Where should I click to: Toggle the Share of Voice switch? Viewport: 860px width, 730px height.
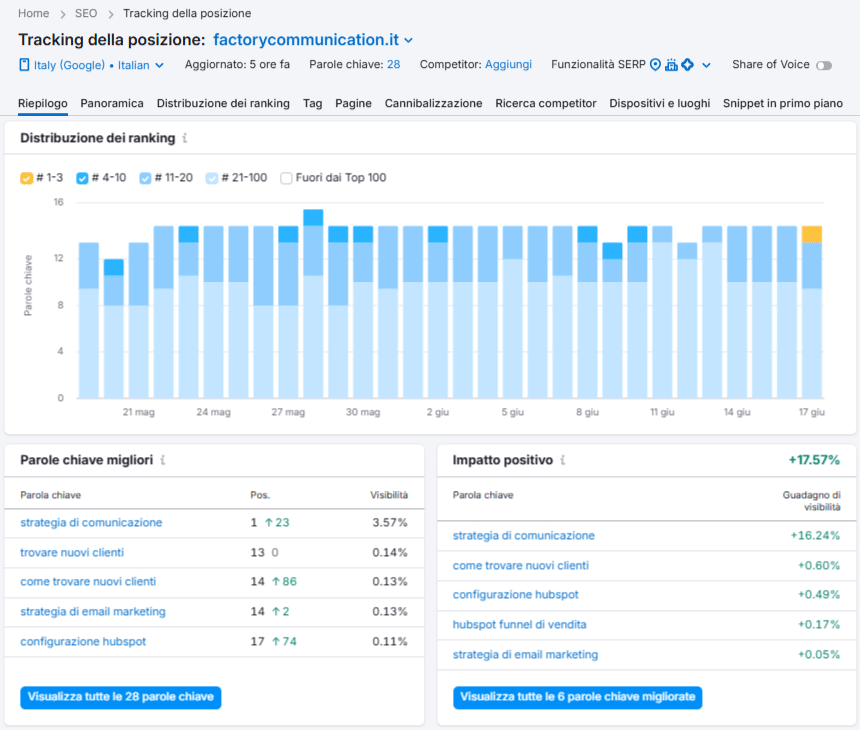pos(824,65)
